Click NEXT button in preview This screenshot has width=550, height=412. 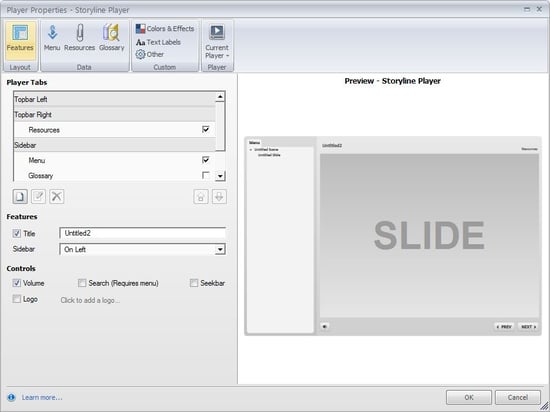coord(528,326)
